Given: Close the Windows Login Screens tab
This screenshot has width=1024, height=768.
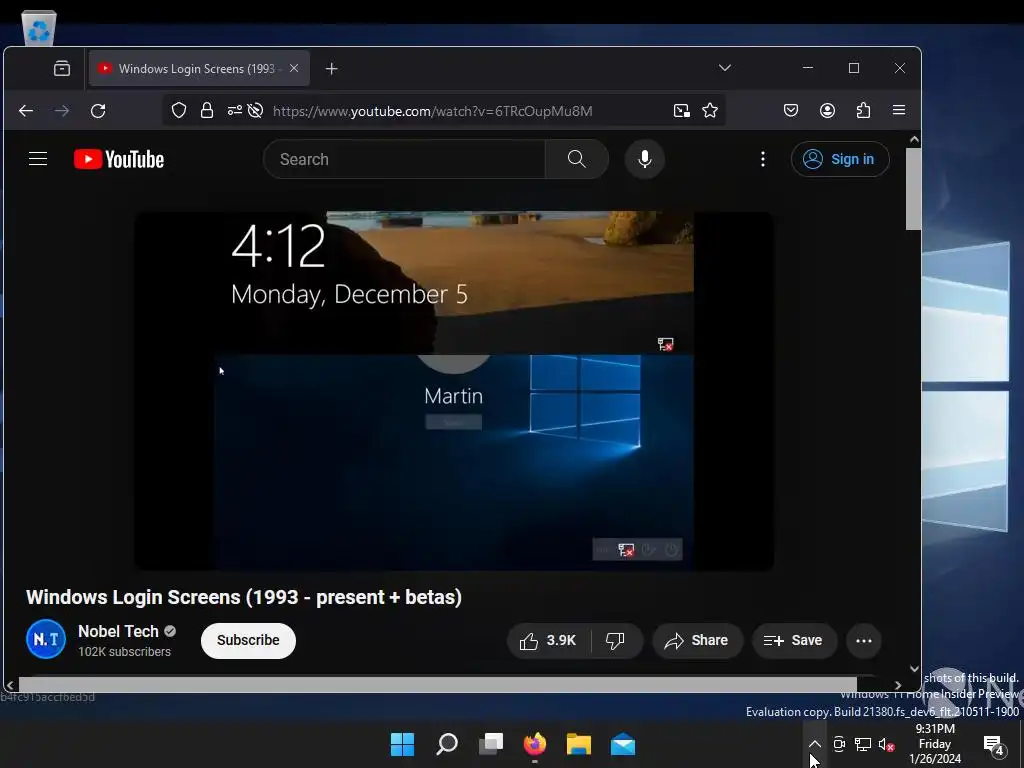Looking at the screenshot, I should pyautogui.click(x=294, y=69).
